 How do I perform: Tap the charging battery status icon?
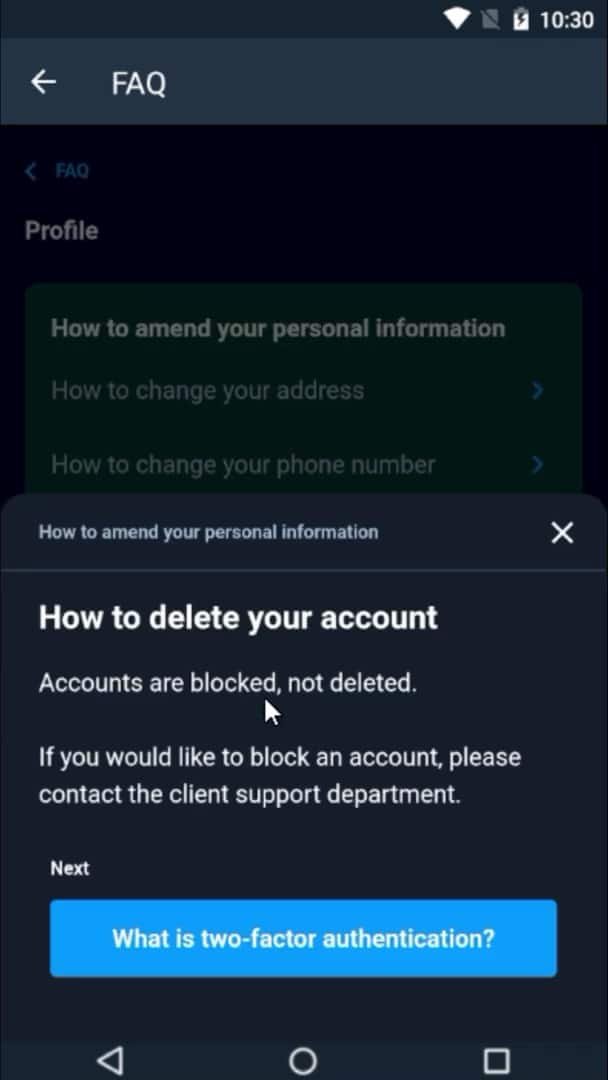522,17
